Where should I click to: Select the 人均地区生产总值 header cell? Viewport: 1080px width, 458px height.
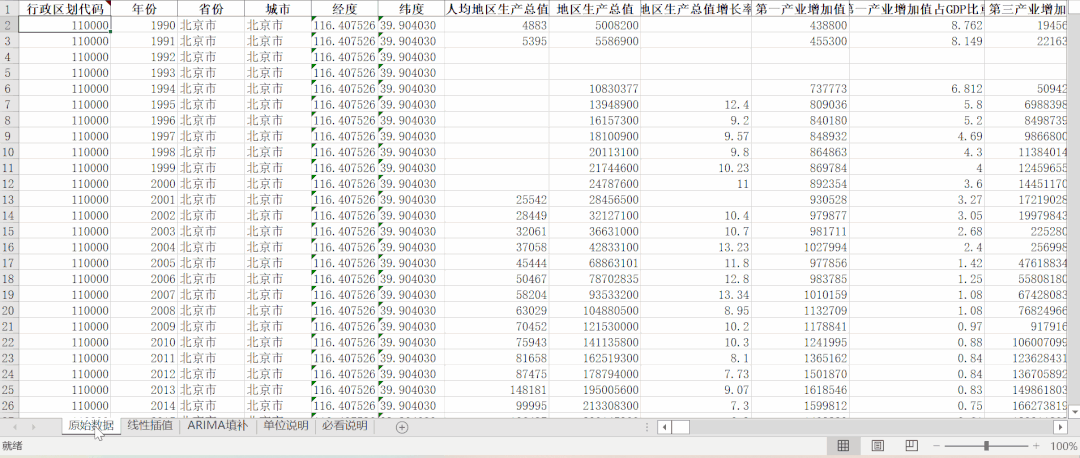click(497, 8)
